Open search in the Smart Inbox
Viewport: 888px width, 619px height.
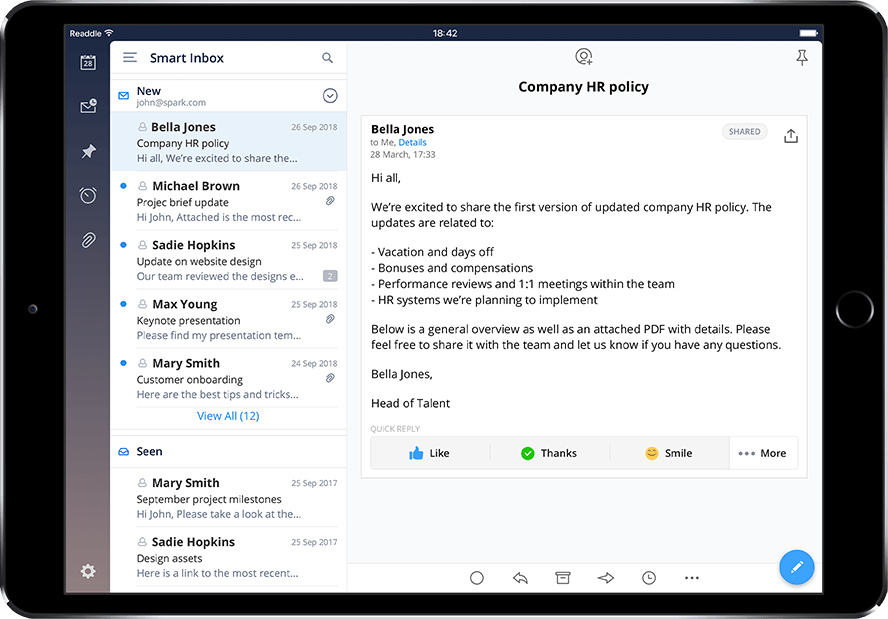327,58
